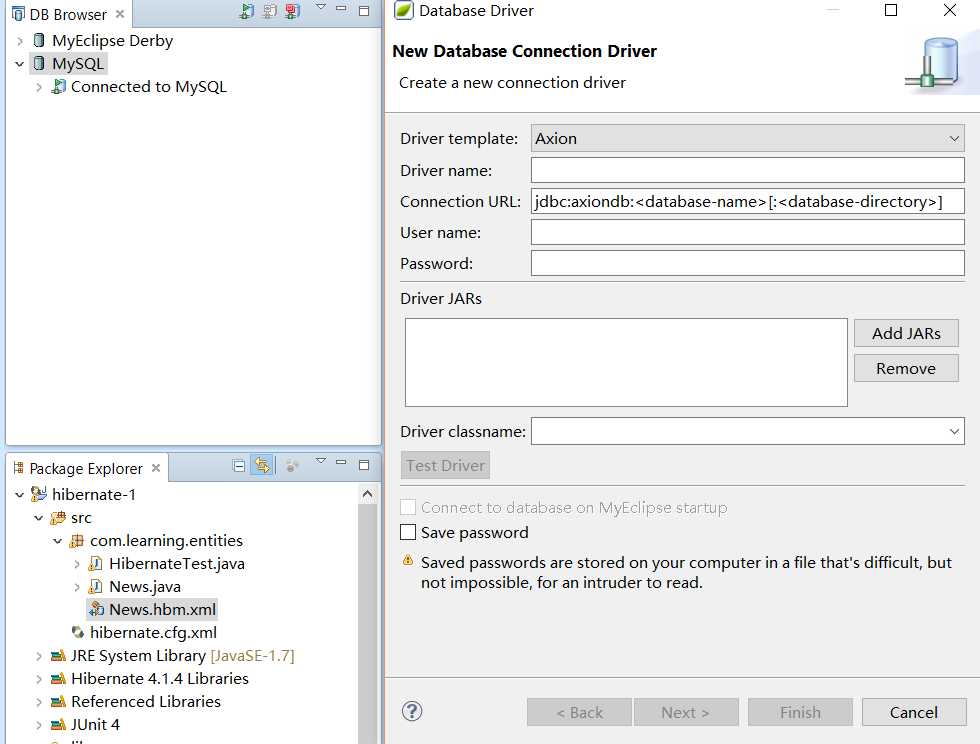Image resolution: width=980 pixels, height=744 pixels.
Task: Click the Password field
Action: (748, 263)
